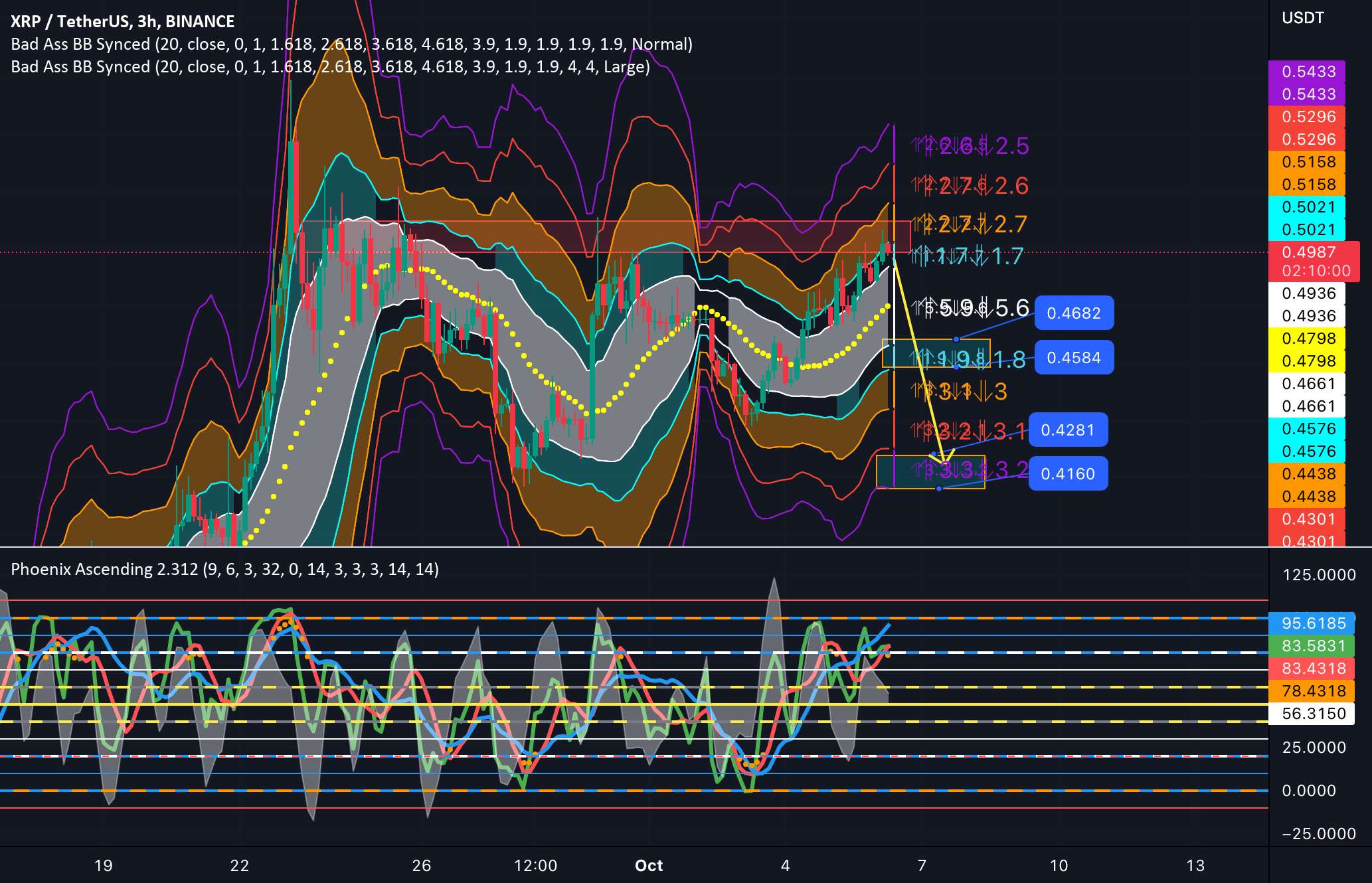1372x883 pixels.
Task: Click the XRP / TetherUS, 3h, BINANCE title
Action: (x=123, y=21)
